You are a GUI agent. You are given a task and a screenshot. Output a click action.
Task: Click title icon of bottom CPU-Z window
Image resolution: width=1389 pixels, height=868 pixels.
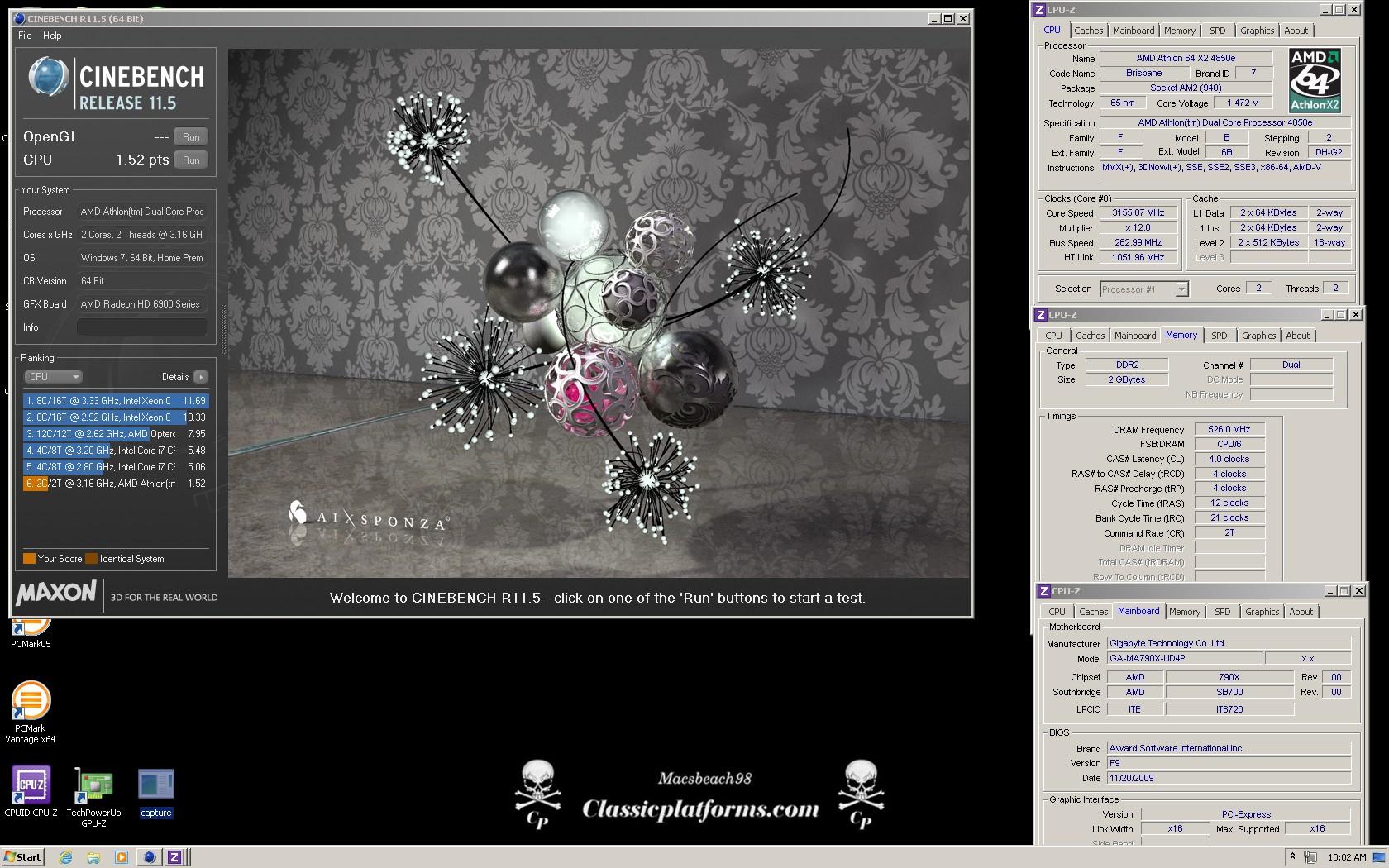[x=1043, y=591]
